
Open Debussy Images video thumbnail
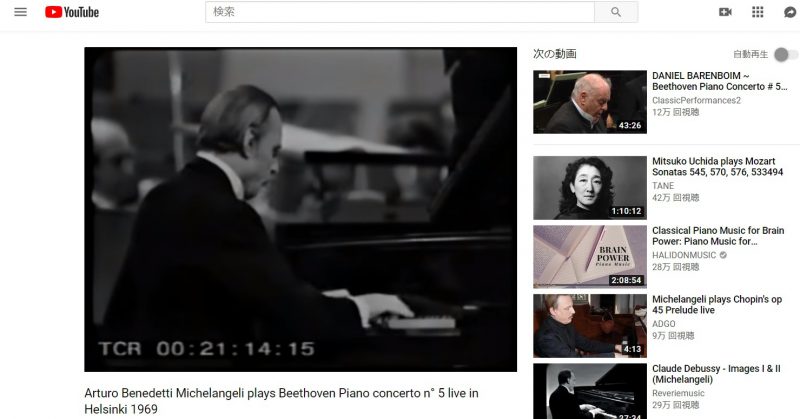click(x=590, y=391)
